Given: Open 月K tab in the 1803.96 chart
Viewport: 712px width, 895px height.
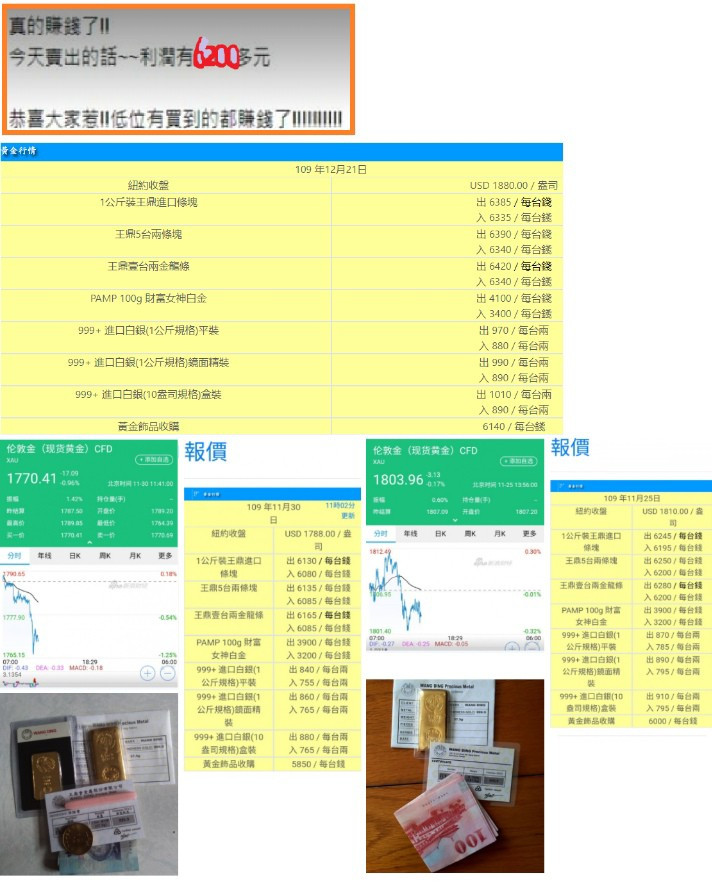Looking at the screenshot, I should point(500,534).
